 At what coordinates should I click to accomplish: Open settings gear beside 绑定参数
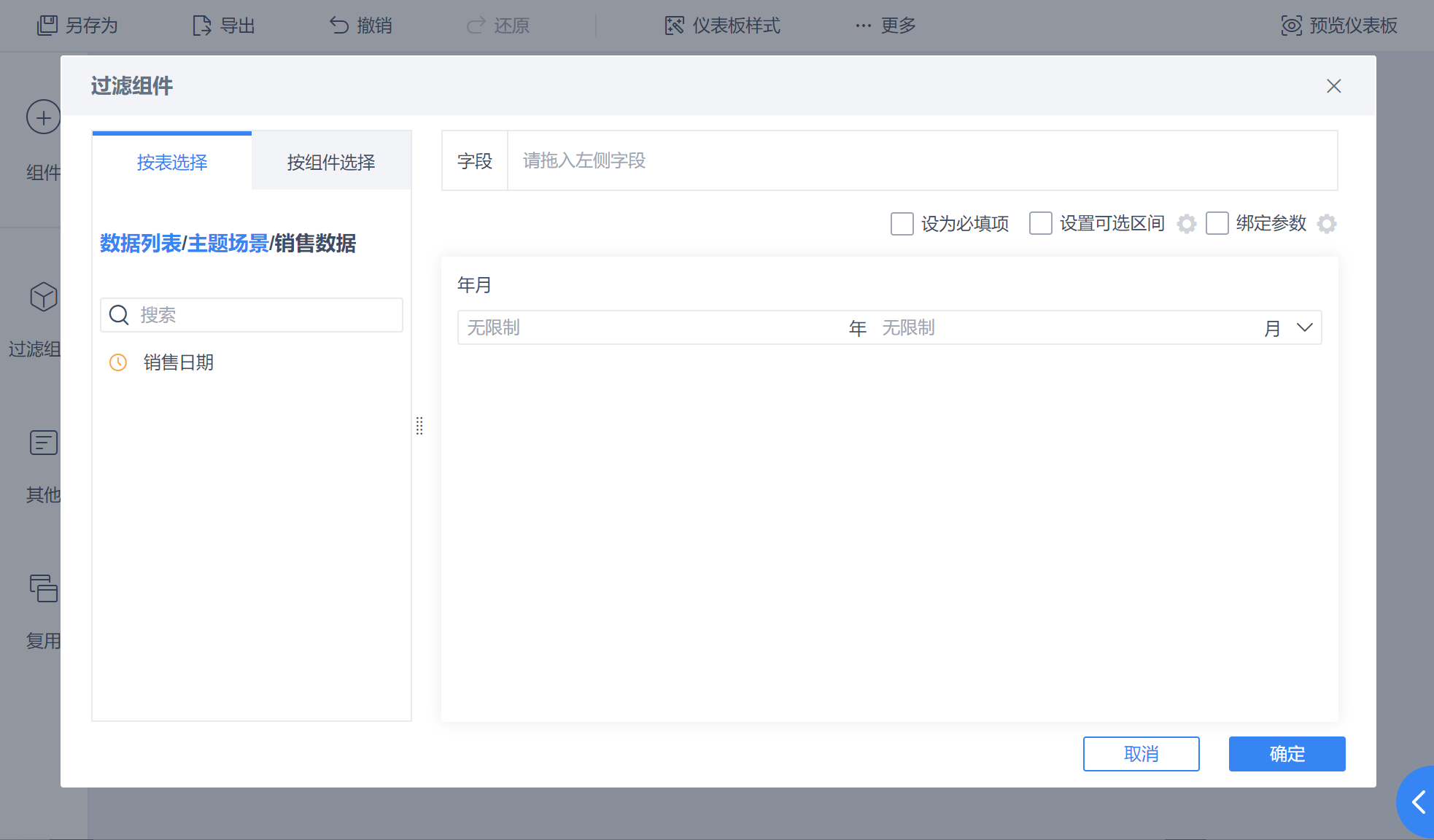click(1327, 224)
